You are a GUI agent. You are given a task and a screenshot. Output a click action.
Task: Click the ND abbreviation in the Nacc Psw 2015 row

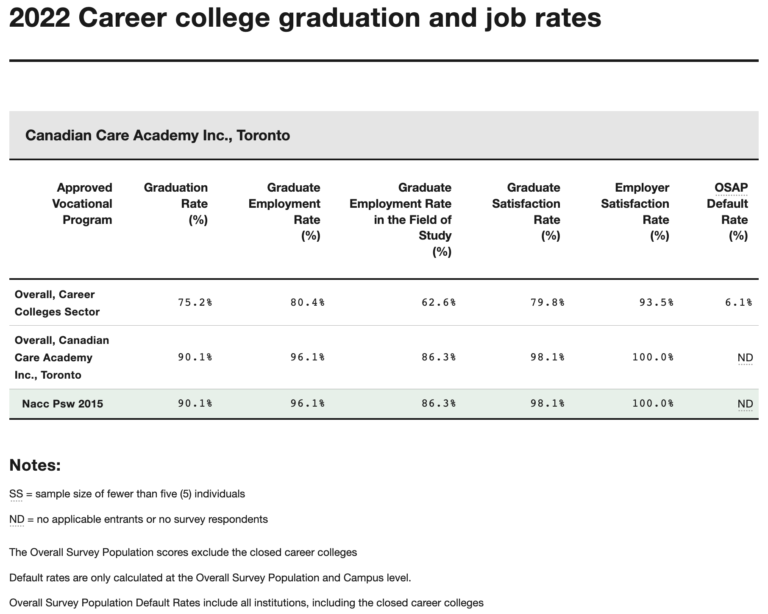coord(744,404)
